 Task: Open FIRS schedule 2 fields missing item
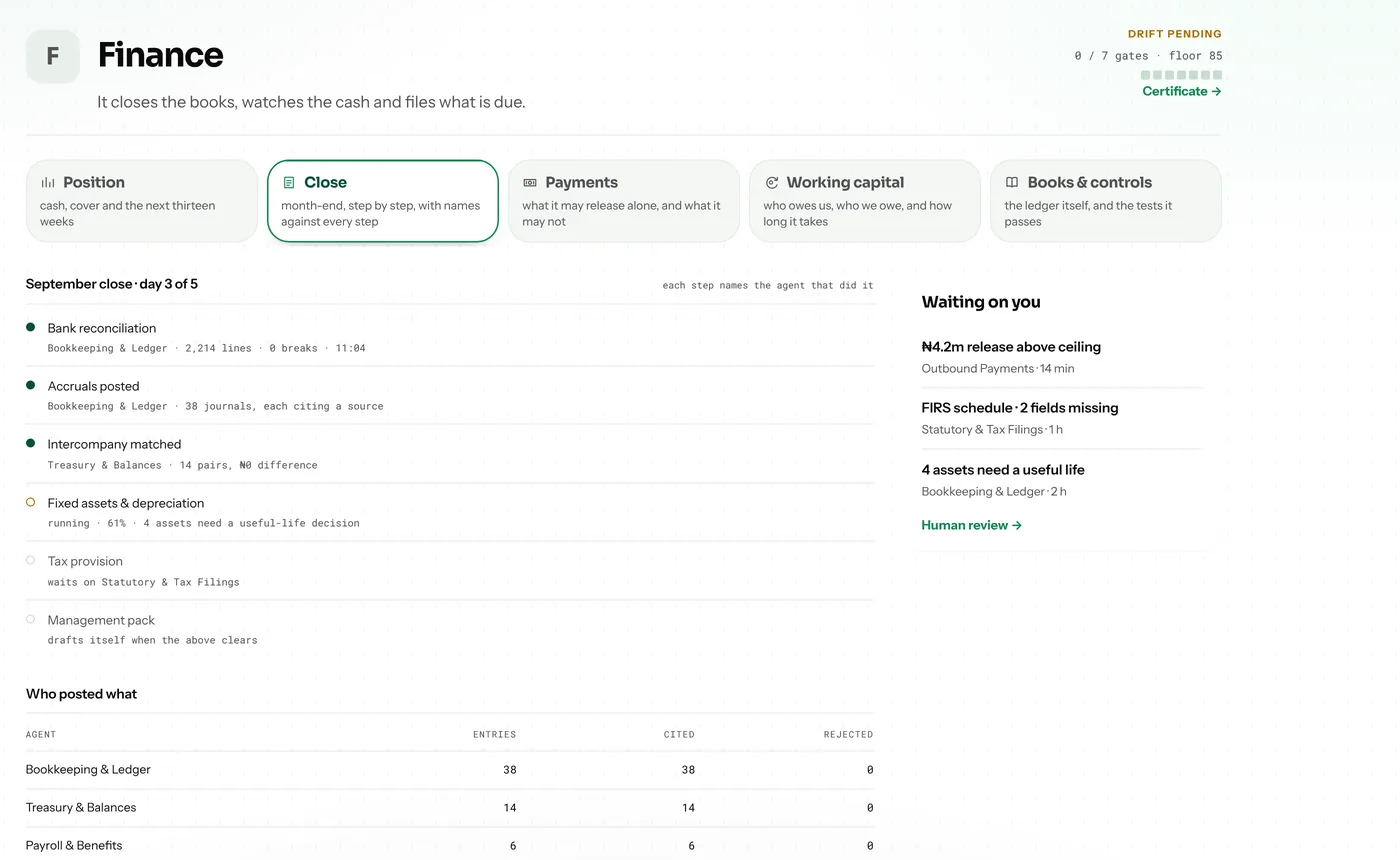pyautogui.click(x=1063, y=418)
